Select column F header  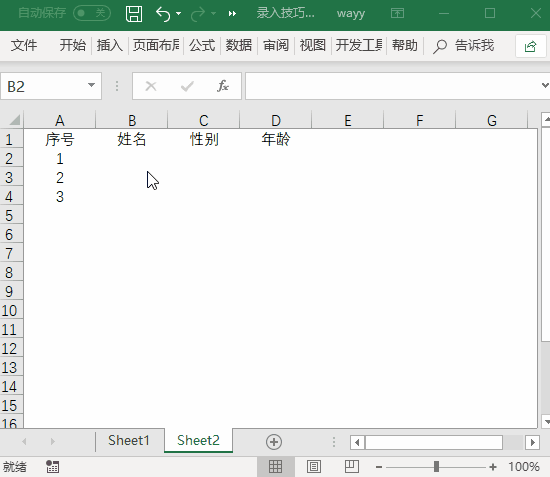[x=420, y=120]
